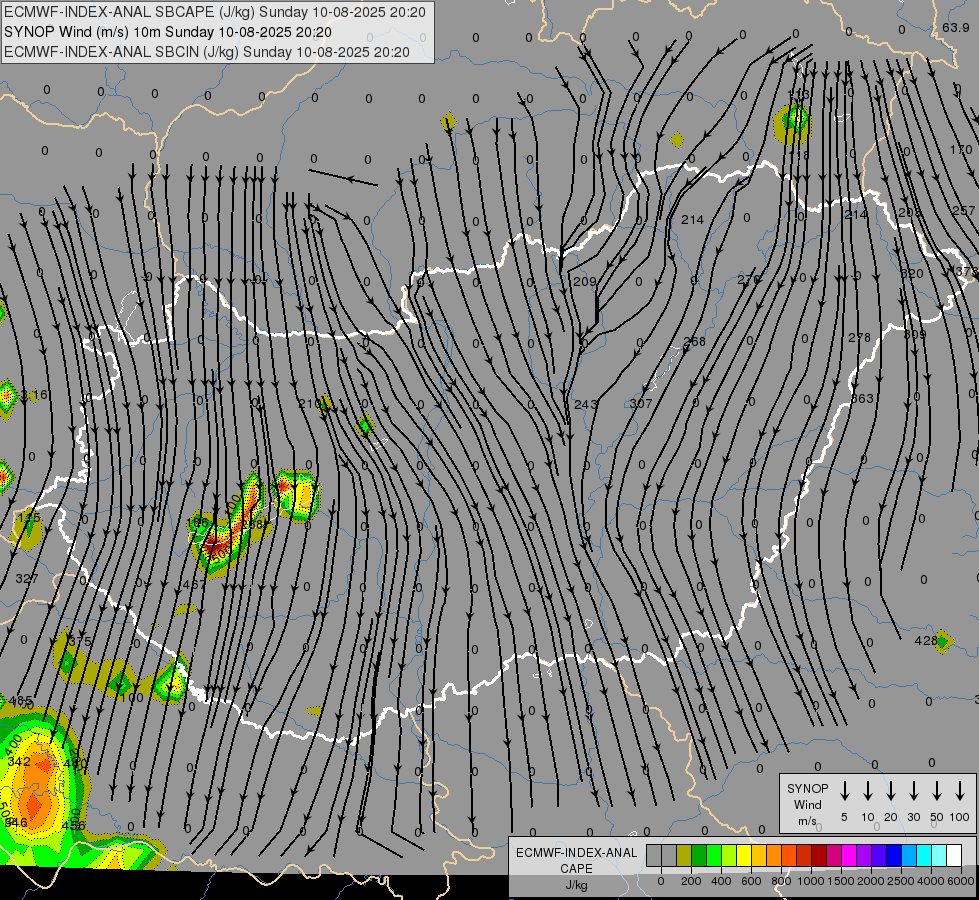This screenshot has height=900, width=979.
Task: Click the SBCAPE title line at top
Action: [x=215, y=12]
